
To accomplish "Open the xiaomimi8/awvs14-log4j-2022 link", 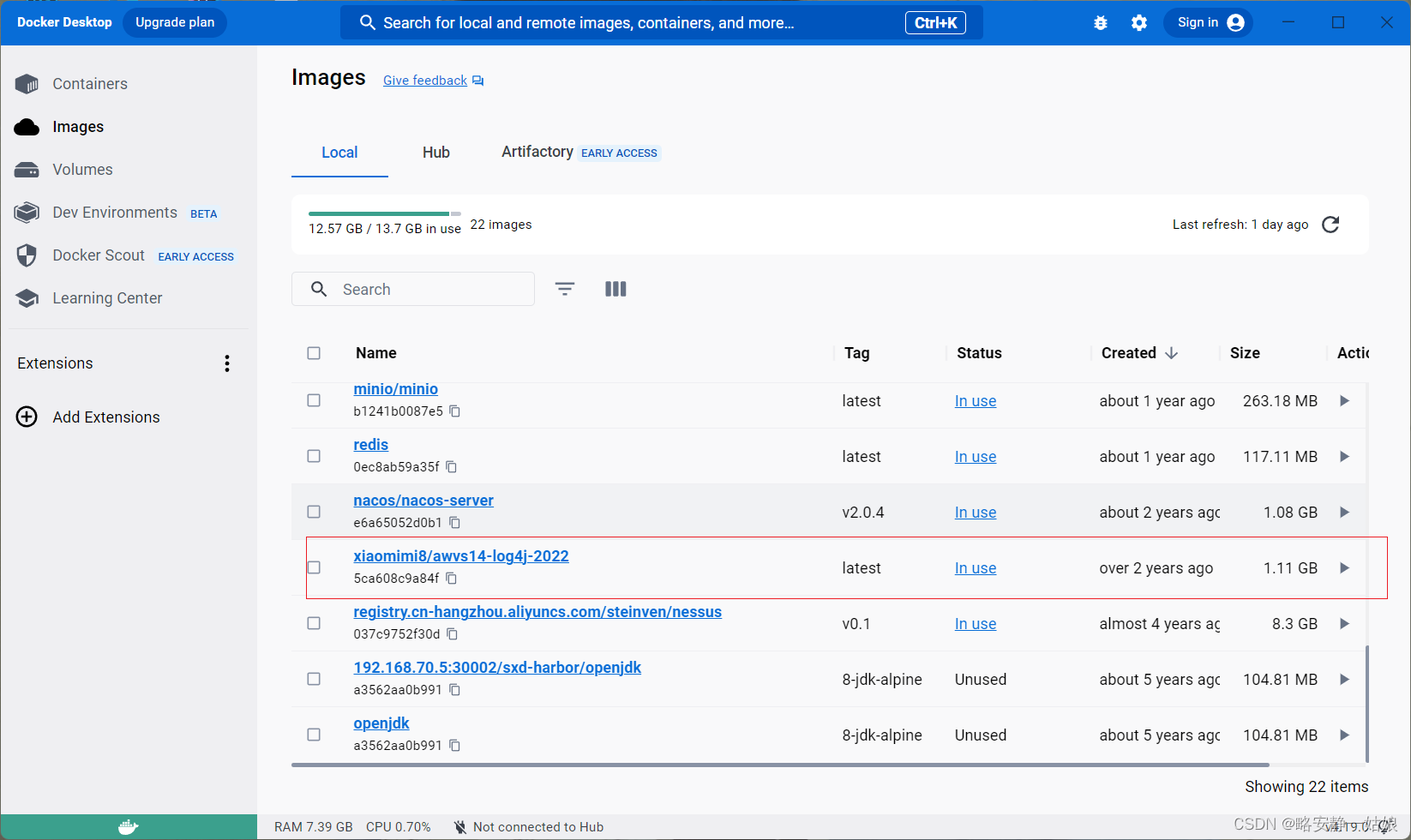I will tap(461, 556).
